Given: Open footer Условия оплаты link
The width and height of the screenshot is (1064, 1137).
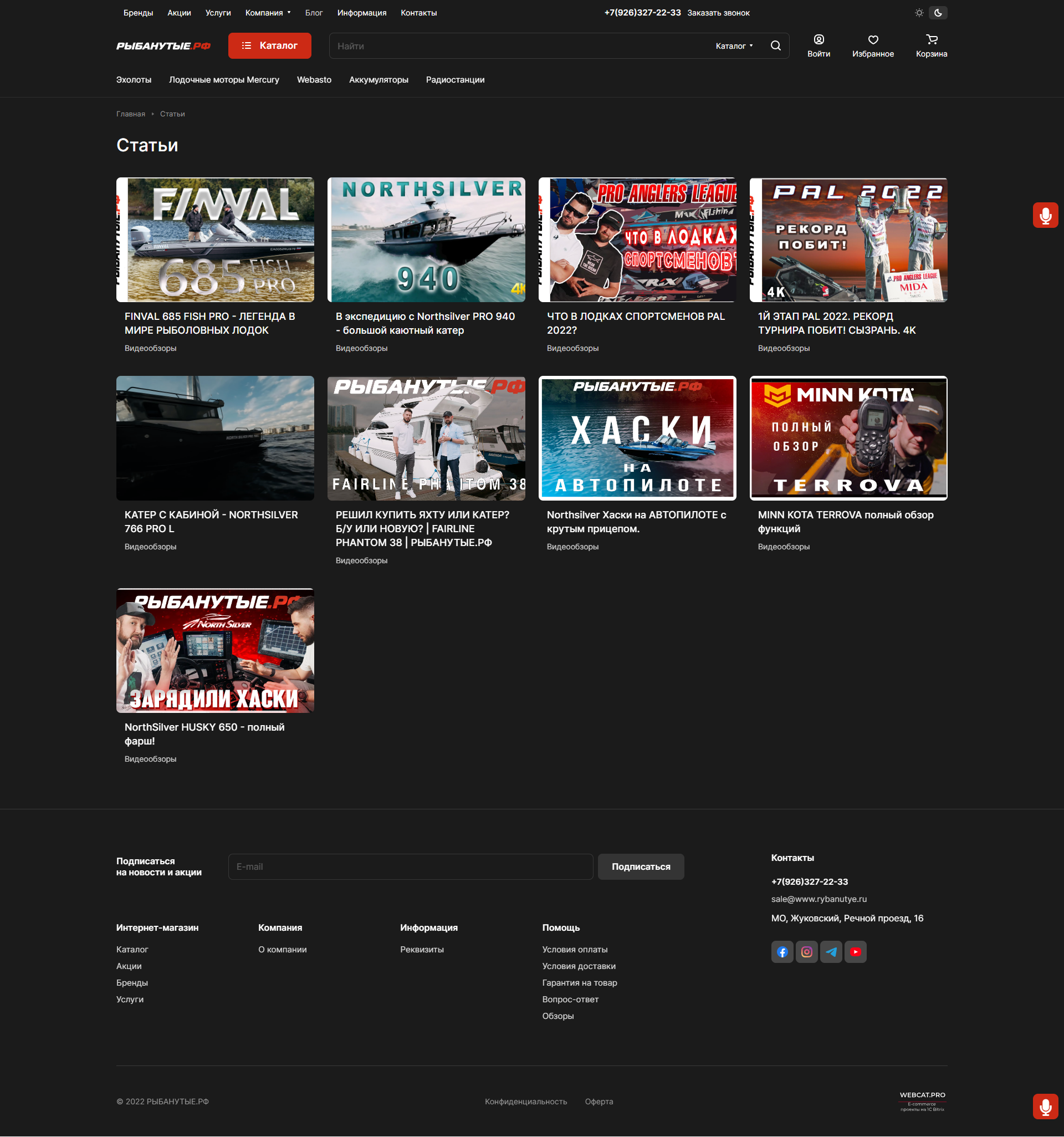Looking at the screenshot, I should [575, 950].
